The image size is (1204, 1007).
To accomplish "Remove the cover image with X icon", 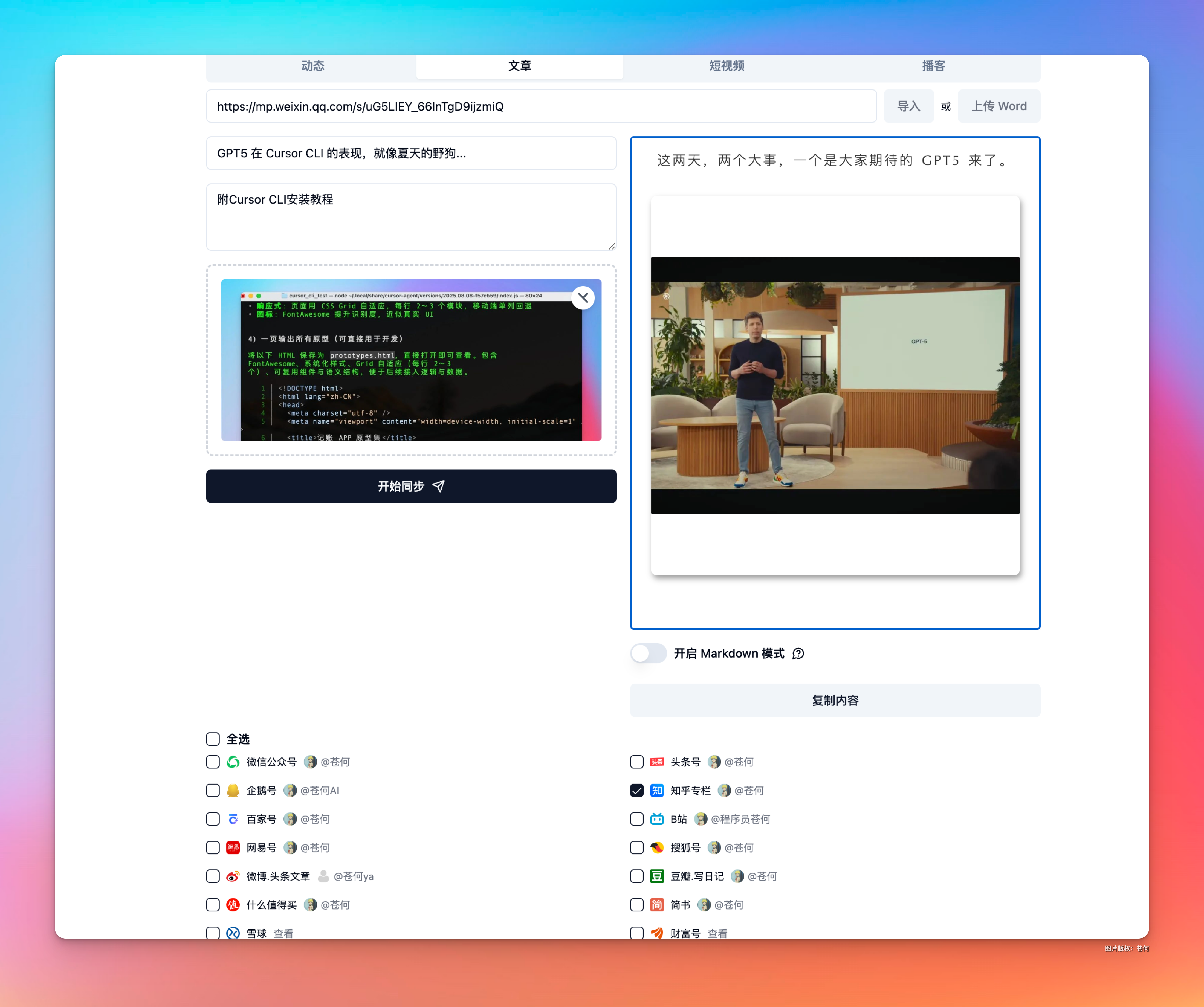I will tap(583, 298).
